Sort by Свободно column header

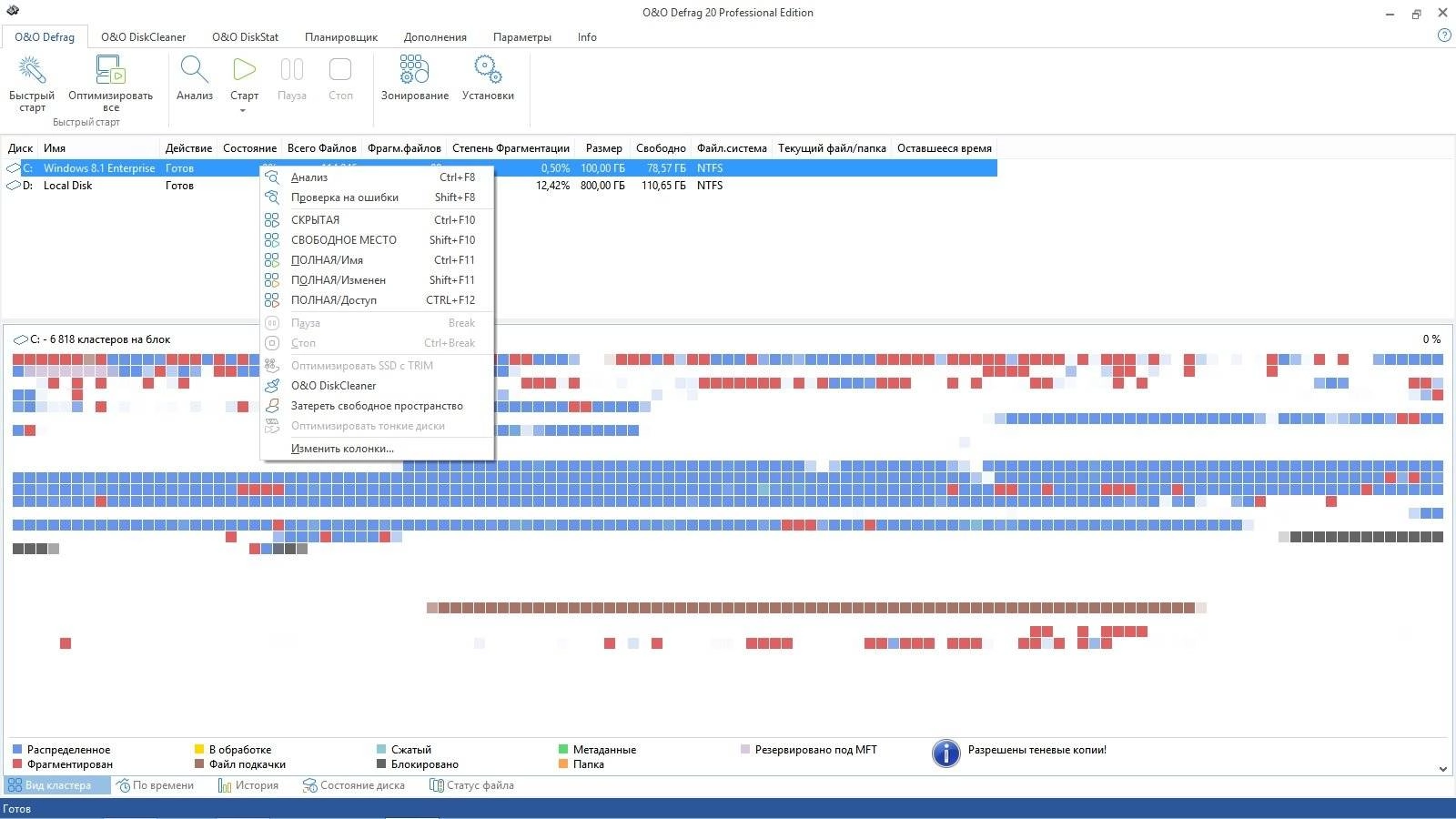click(661, 148)
